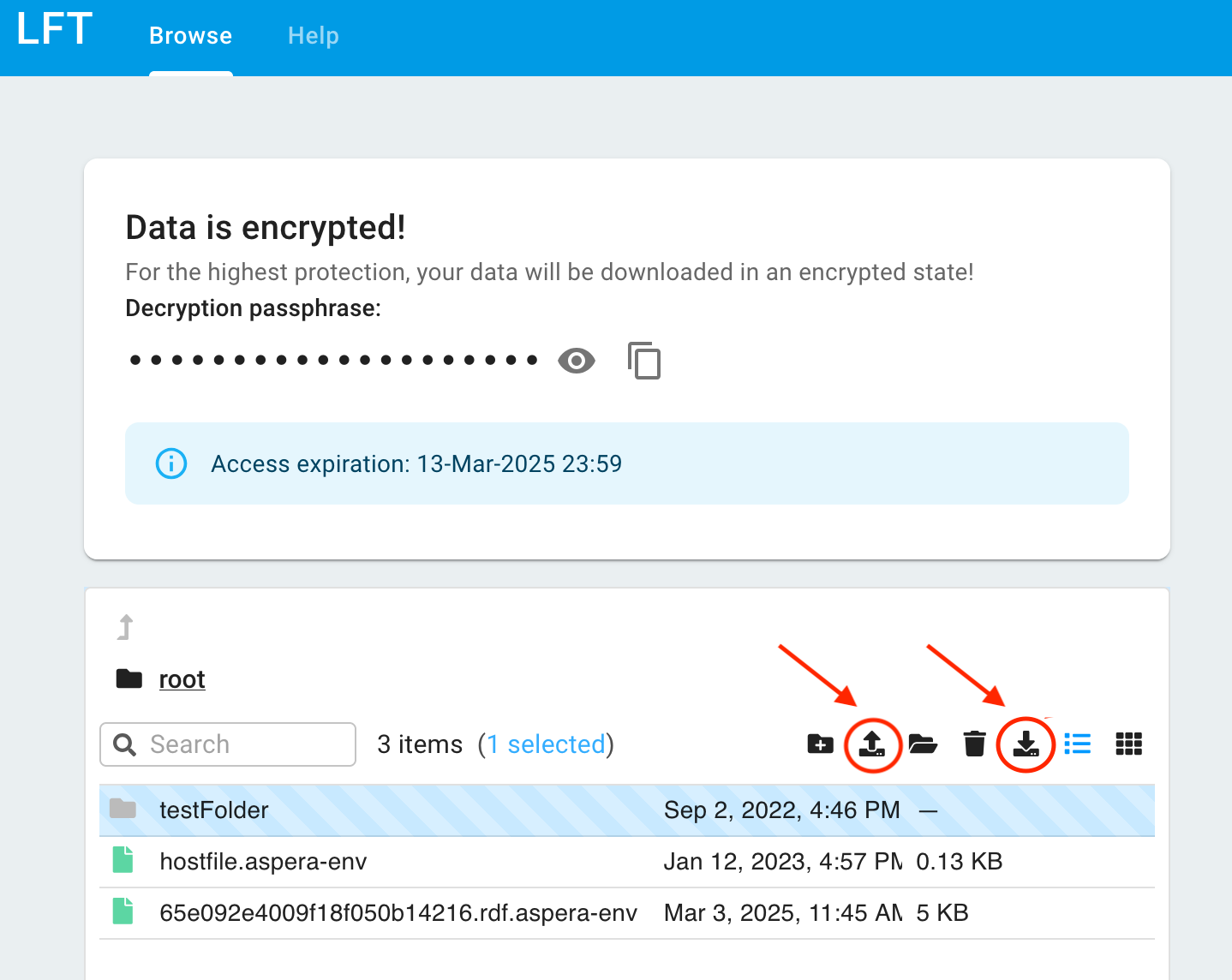This screenshot has height=980, width=1232.
Task: Reveal passphrase with the eye icon
Action: pos(577,361)
